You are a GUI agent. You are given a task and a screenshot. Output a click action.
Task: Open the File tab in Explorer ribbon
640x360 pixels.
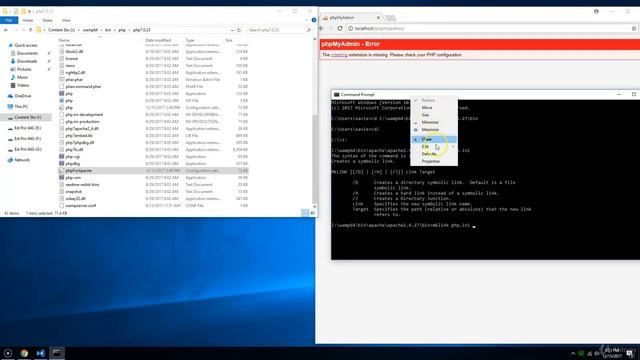tap(9, 20)
